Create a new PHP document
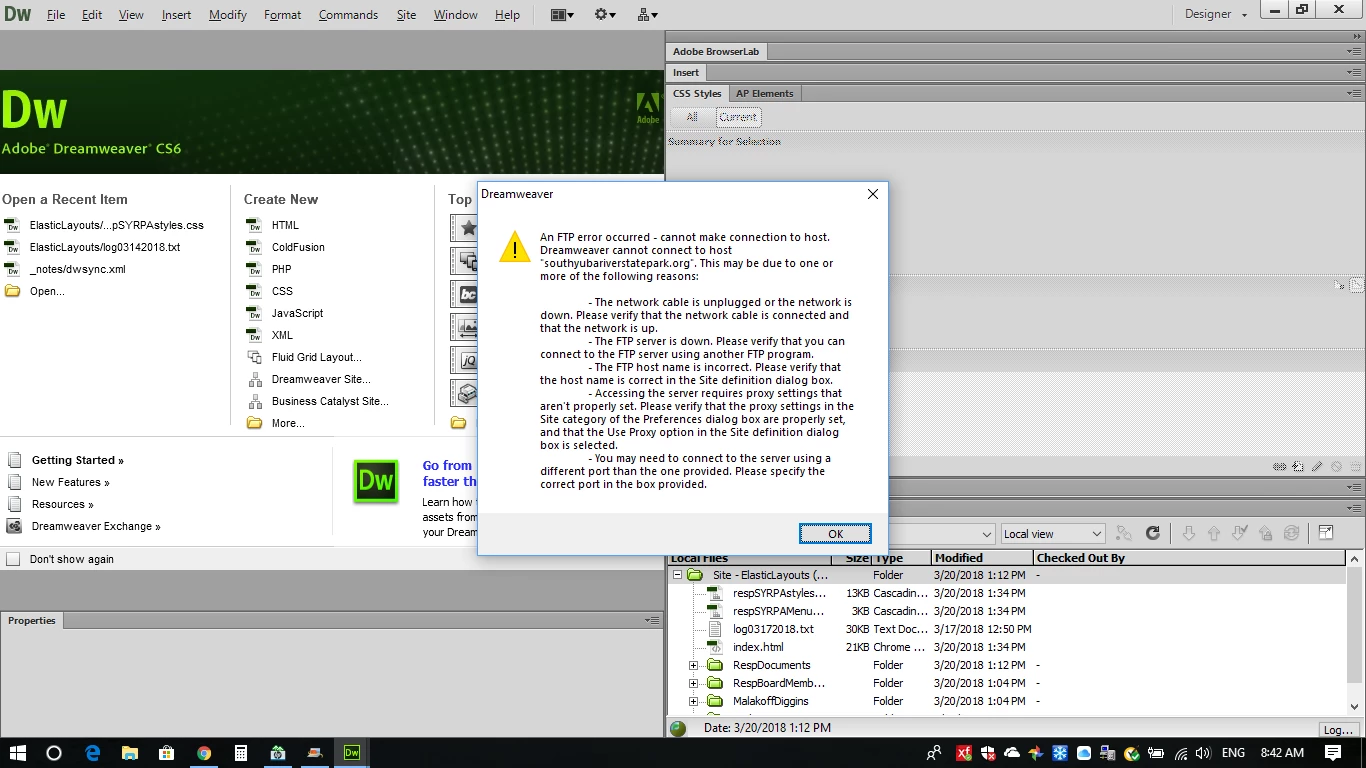 click(x=281, y=269)
